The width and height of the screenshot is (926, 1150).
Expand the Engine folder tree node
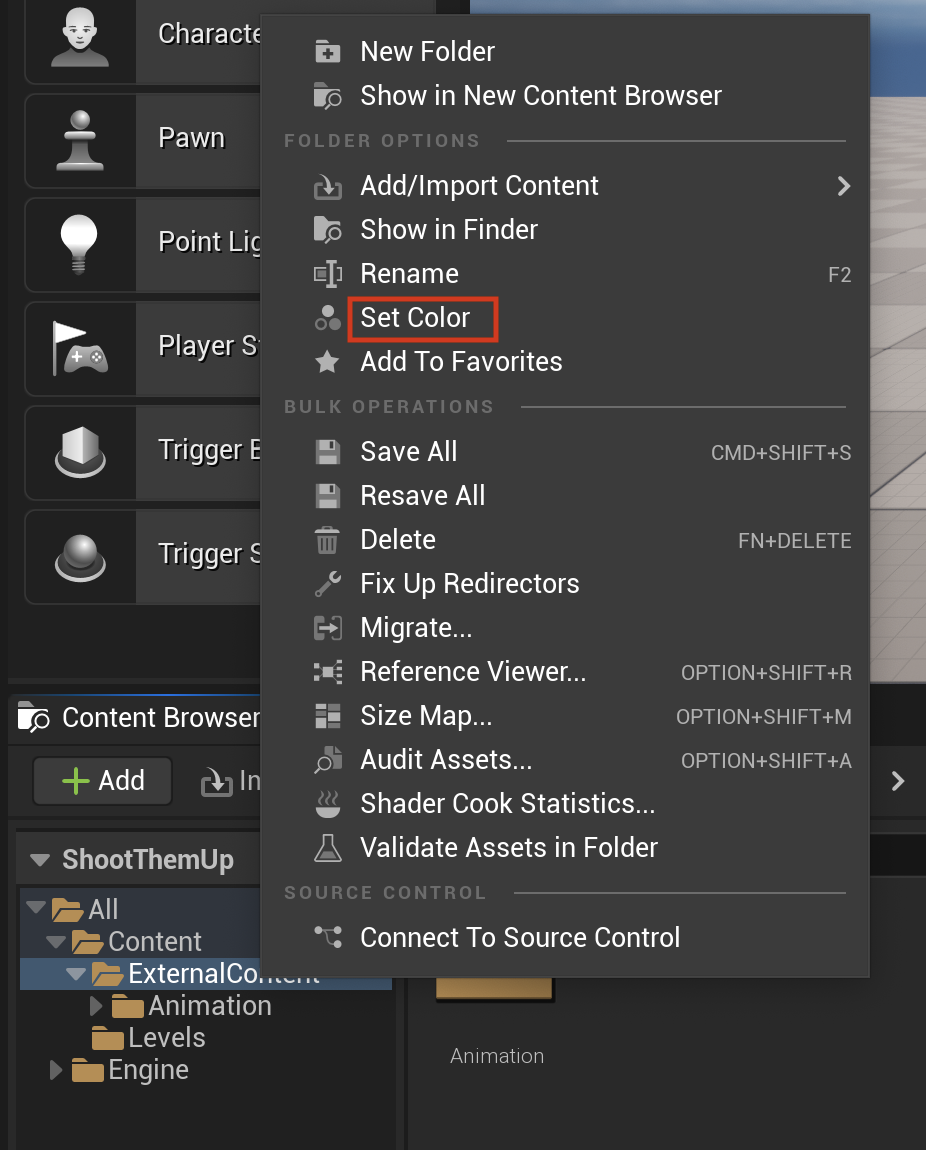[56, 1070]
